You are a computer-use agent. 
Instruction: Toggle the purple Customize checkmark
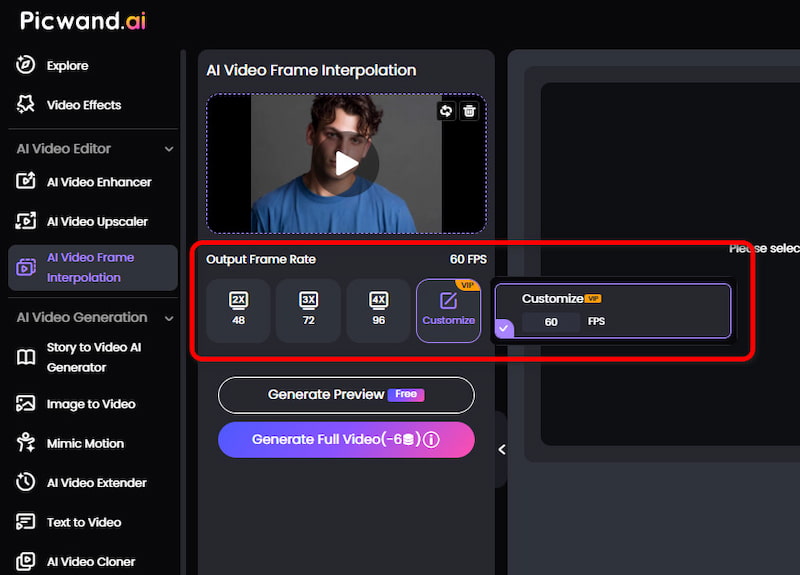click(x=504, y=328)
